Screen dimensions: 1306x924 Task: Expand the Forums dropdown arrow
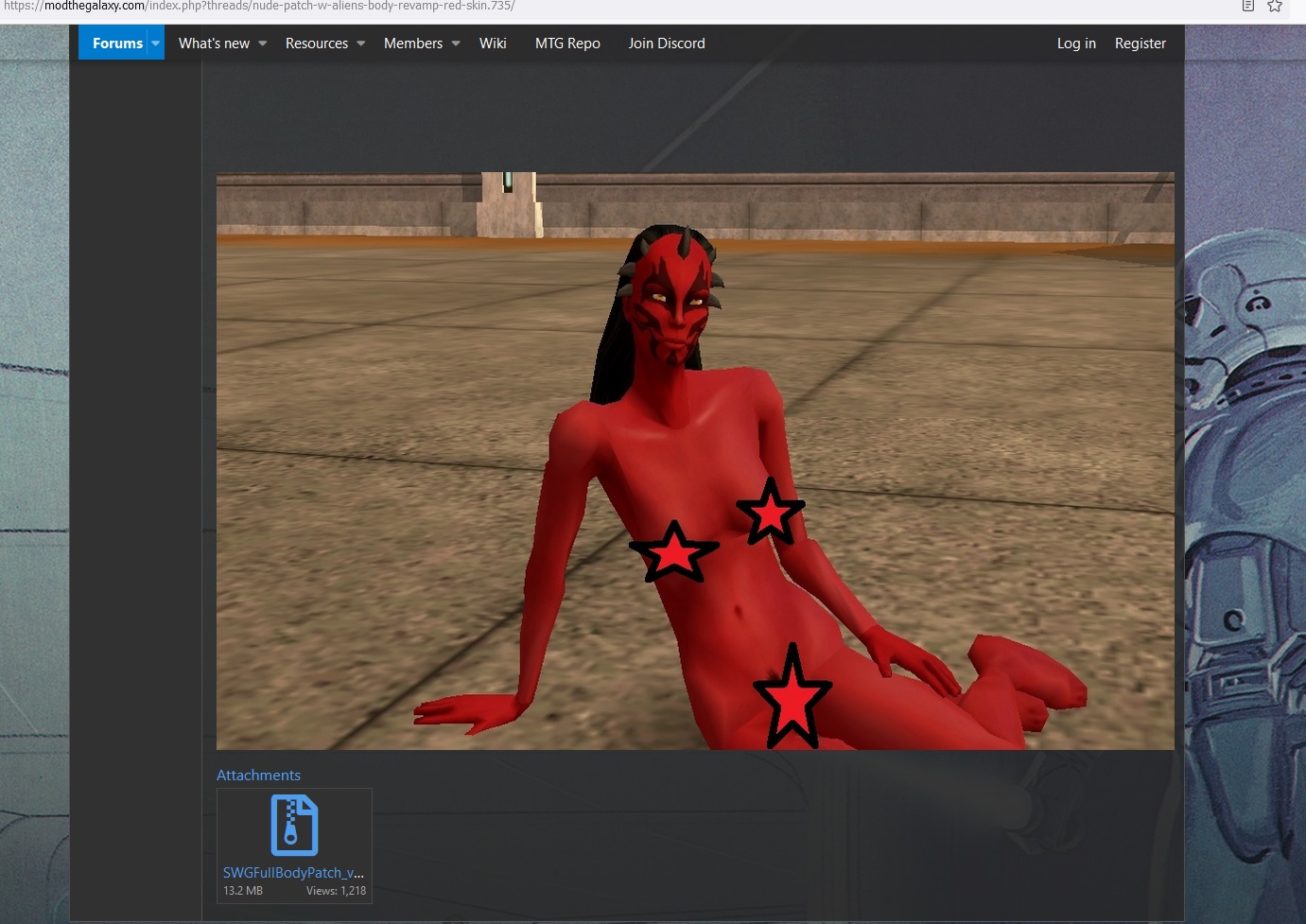click(x=156, y=44)
